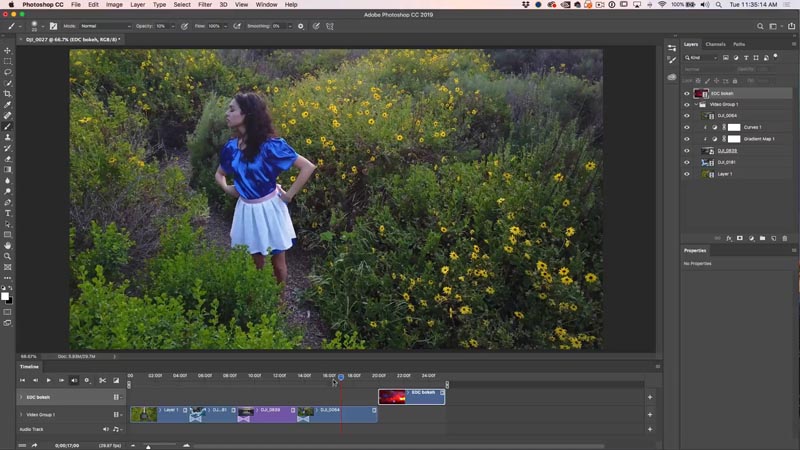The width and height of the screenshot is (800, 450).
Task: Delete layer using trash icon
Action: (785, 238)
